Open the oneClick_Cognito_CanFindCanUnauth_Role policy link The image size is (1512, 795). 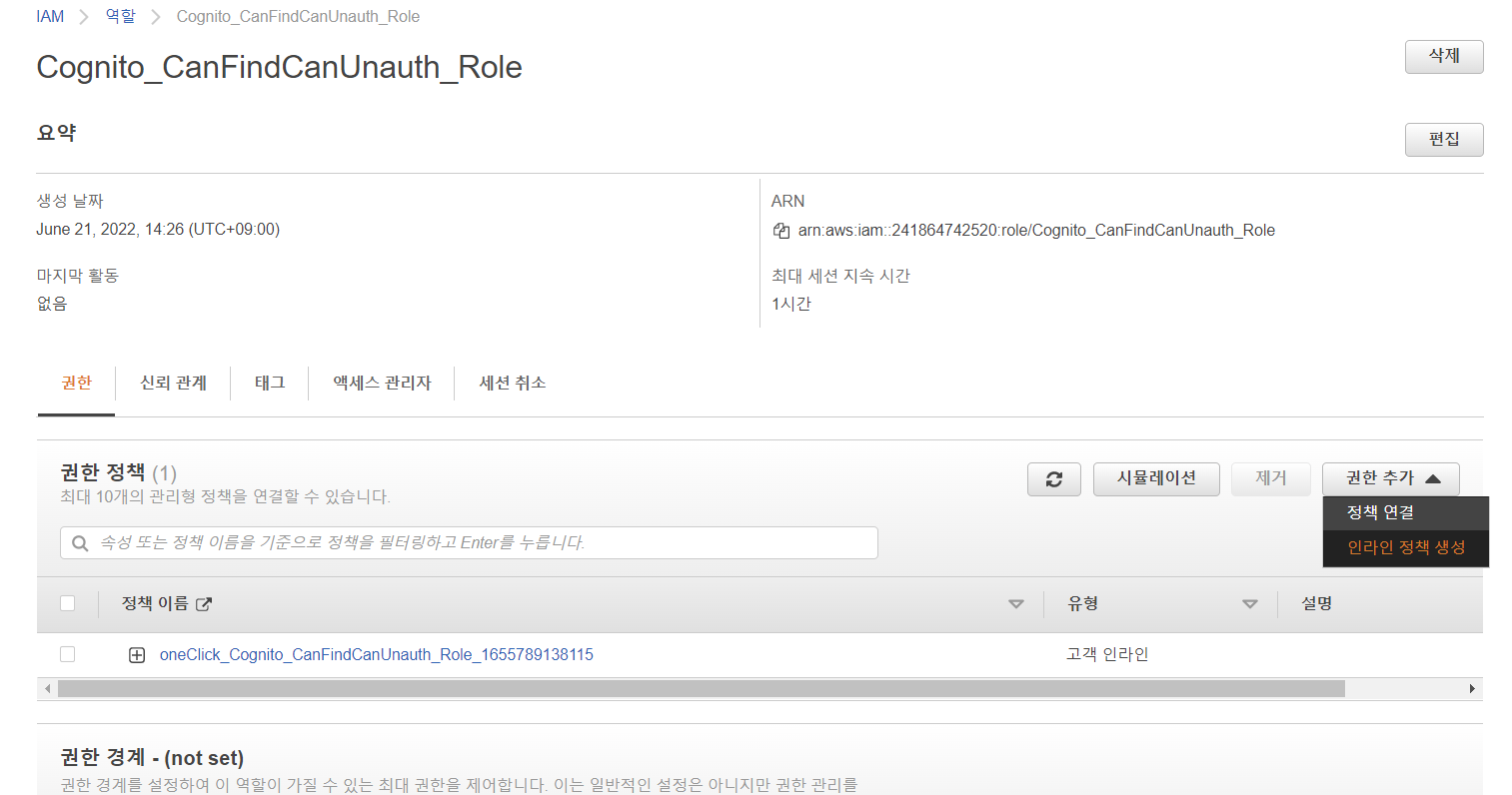tap(377, 655)
